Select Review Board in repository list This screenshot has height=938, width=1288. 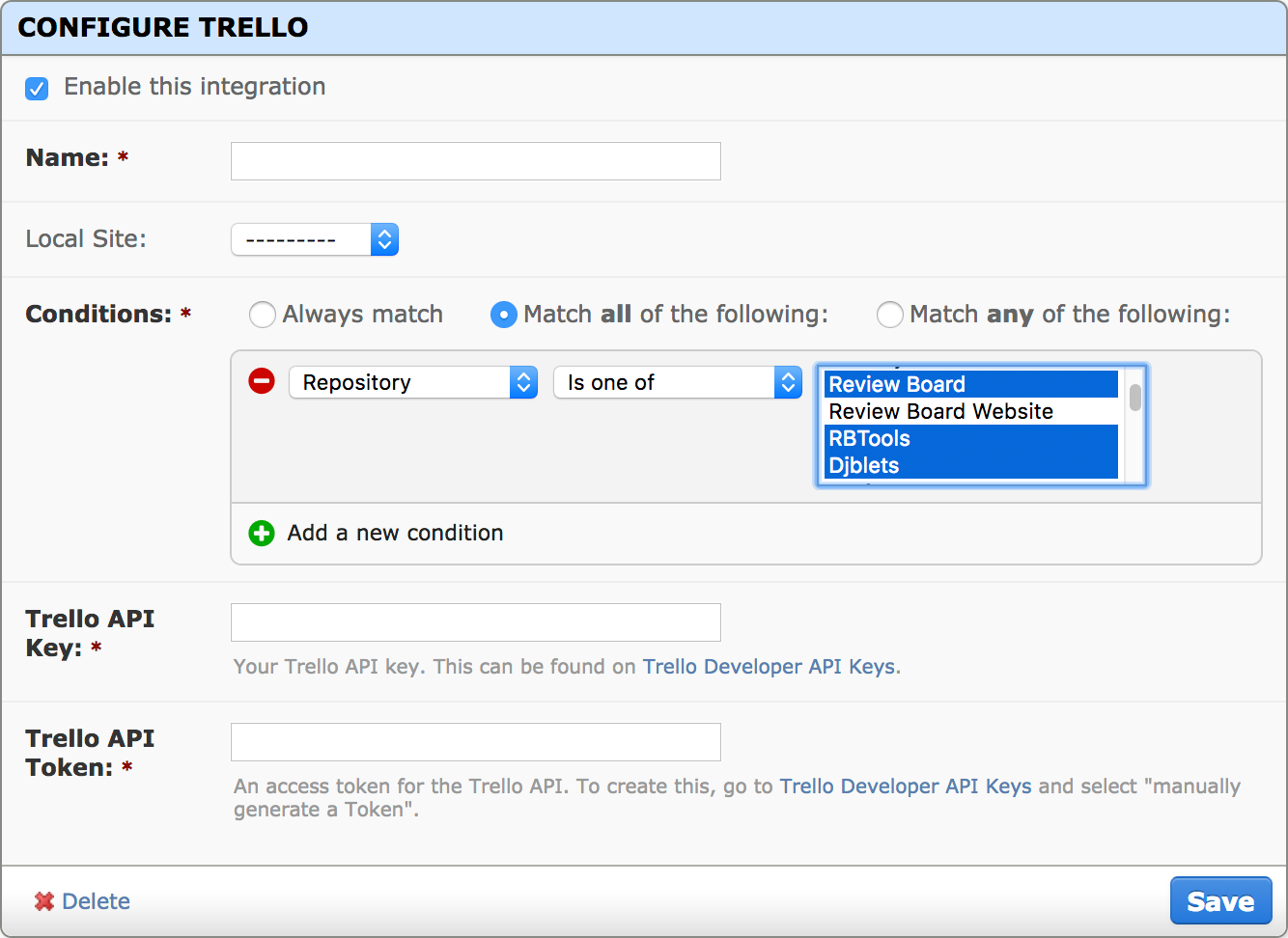970,384
